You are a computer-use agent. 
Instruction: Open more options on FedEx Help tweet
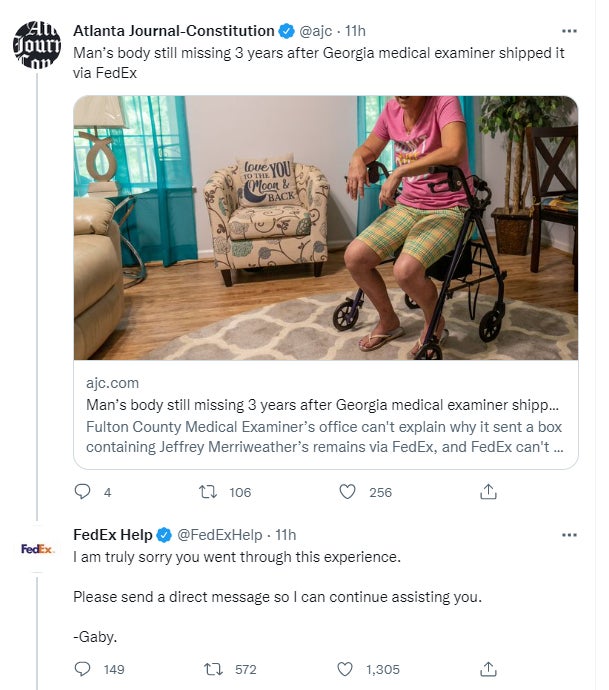[569, 535]
